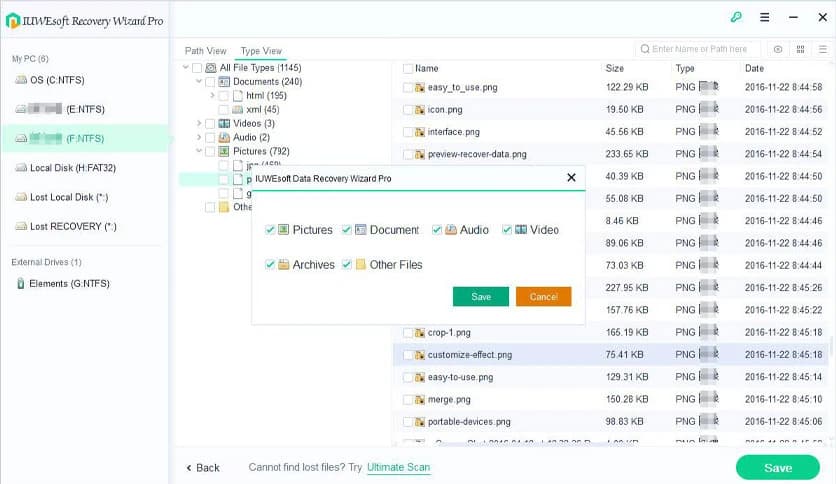Screen dimensions: 836x484
Task: Select the portable-devices.png file row
Action: click(611, 422)
